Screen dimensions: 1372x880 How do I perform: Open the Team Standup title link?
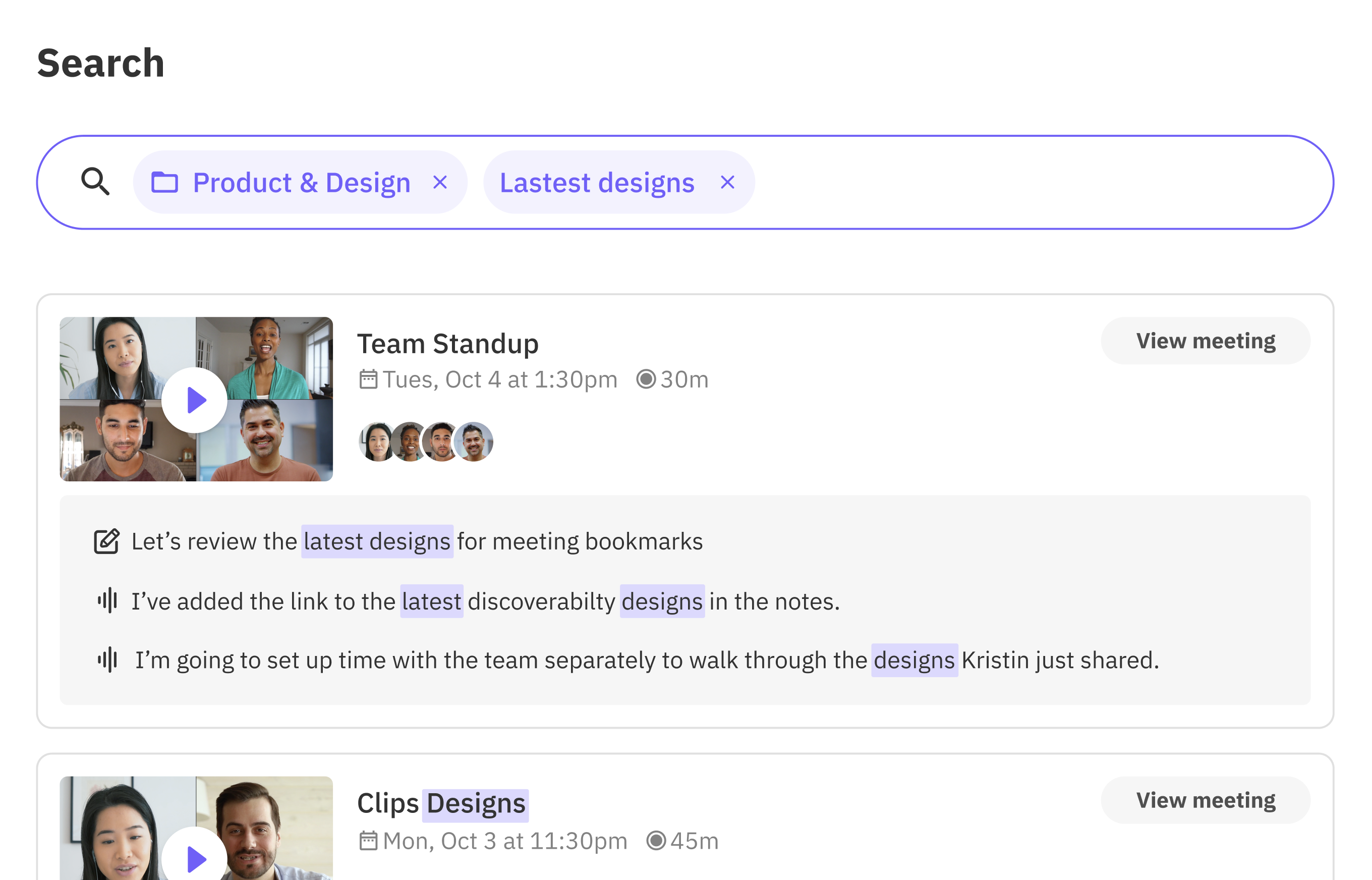click(448, 344)
